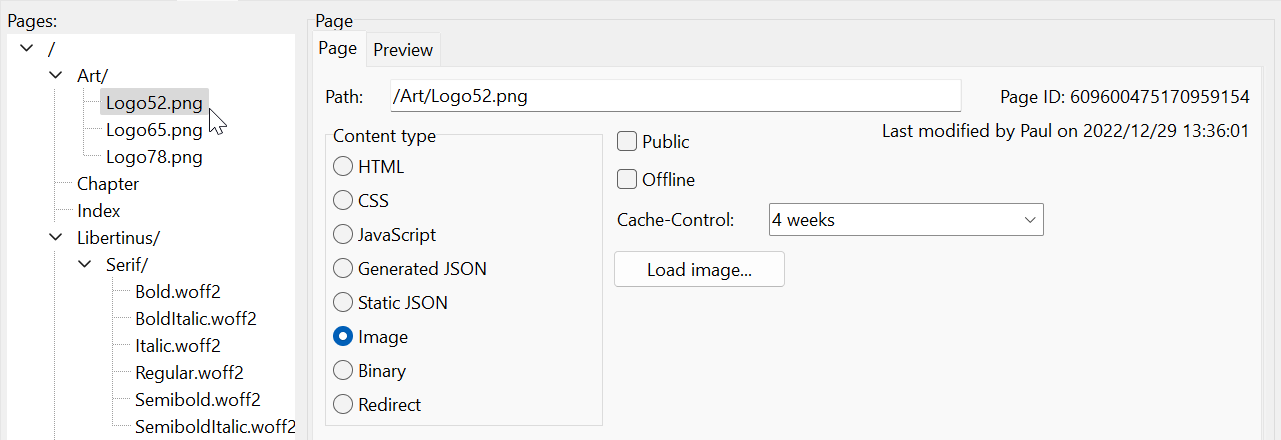Collapse the Libertinus/ folder node
This screenshot has width=1281, height=440.
click(x=55, y=238)
